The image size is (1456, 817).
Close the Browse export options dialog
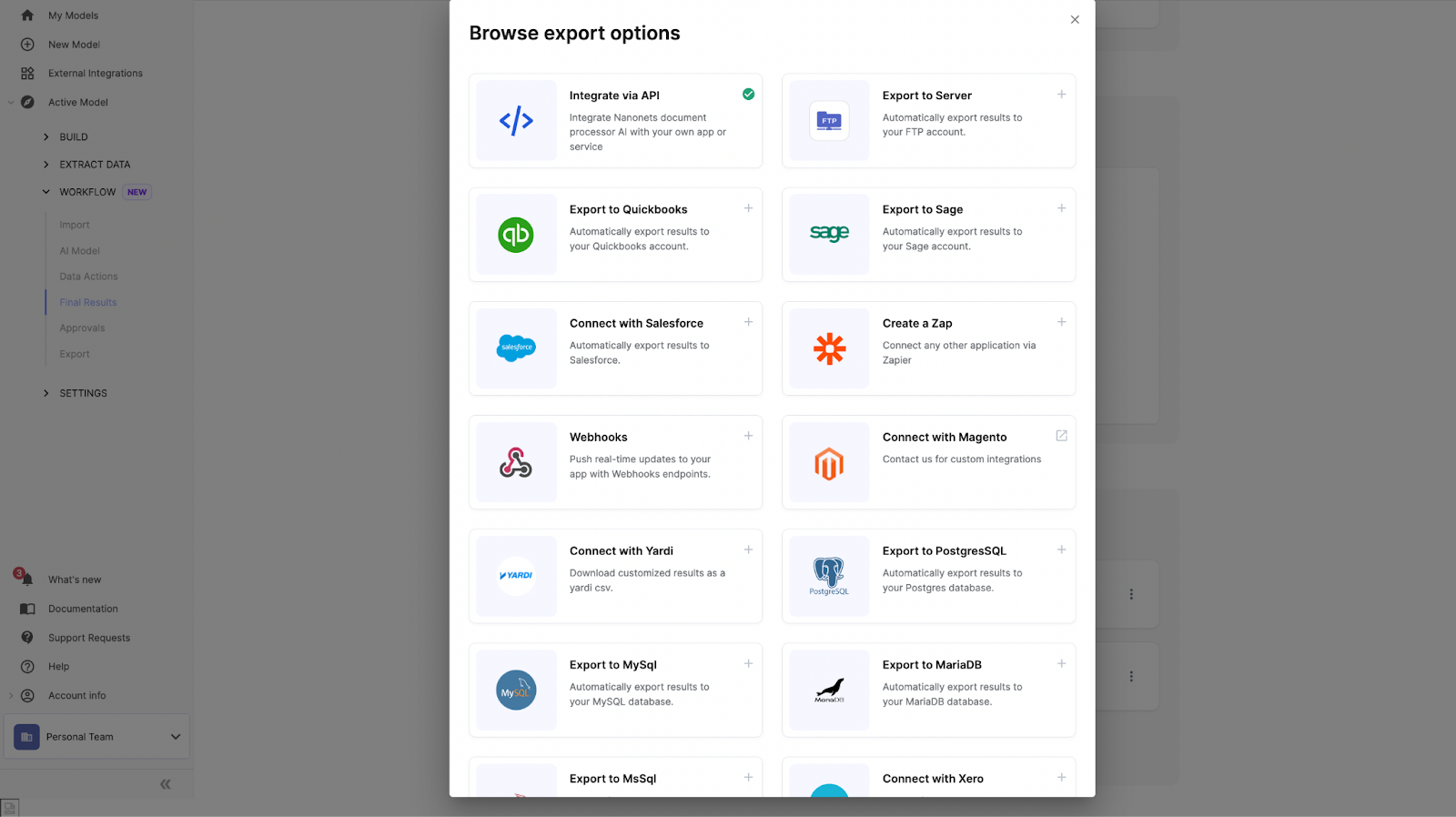point(1075,19)
